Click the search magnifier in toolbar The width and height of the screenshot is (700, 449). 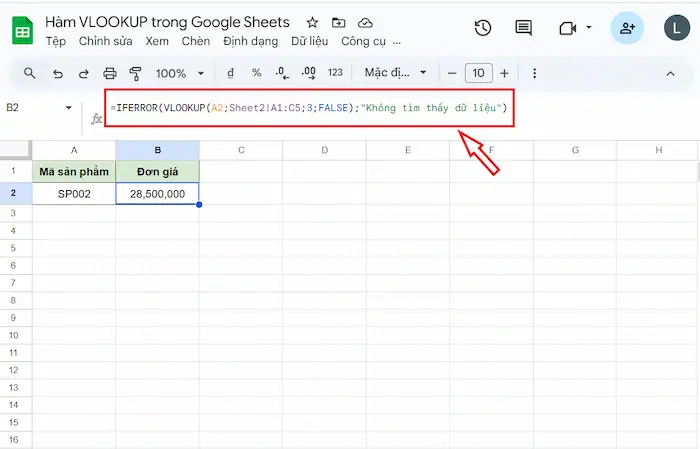(x=30, y=73)
